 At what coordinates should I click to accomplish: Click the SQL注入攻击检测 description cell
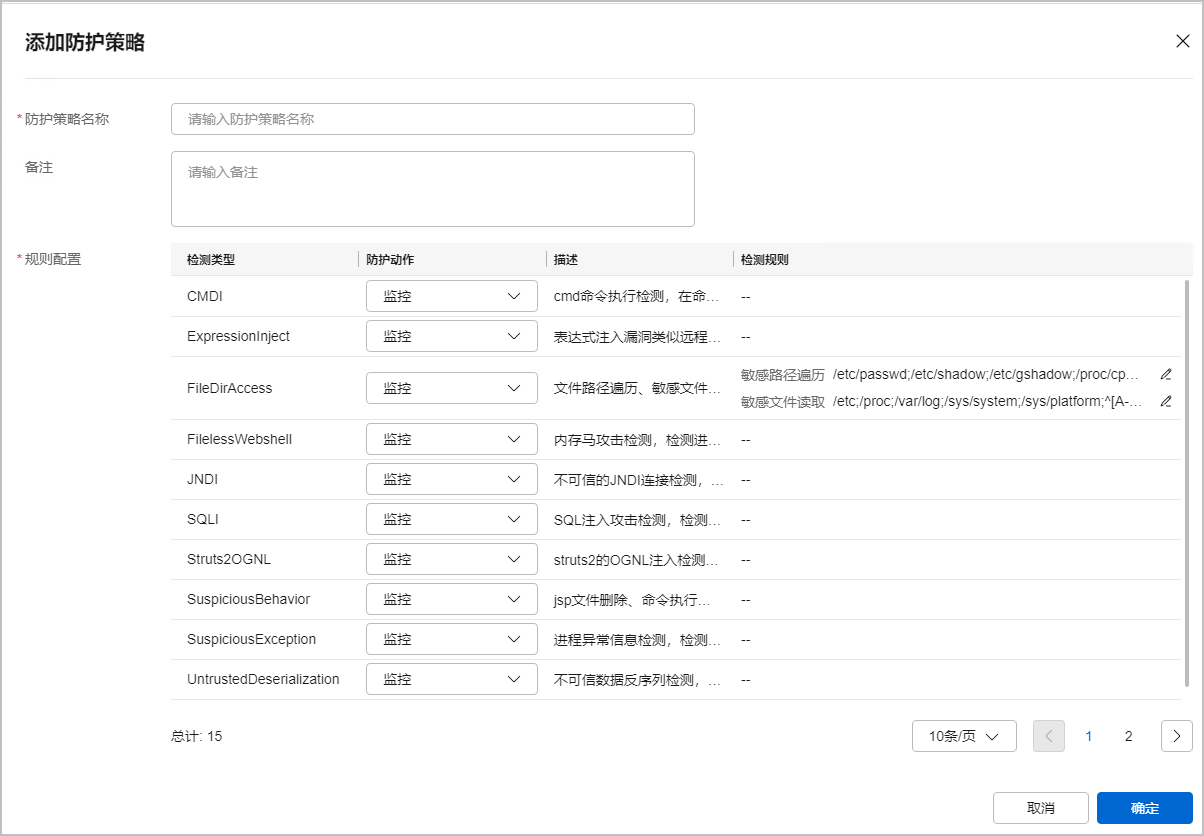click(x=636, y=519)
